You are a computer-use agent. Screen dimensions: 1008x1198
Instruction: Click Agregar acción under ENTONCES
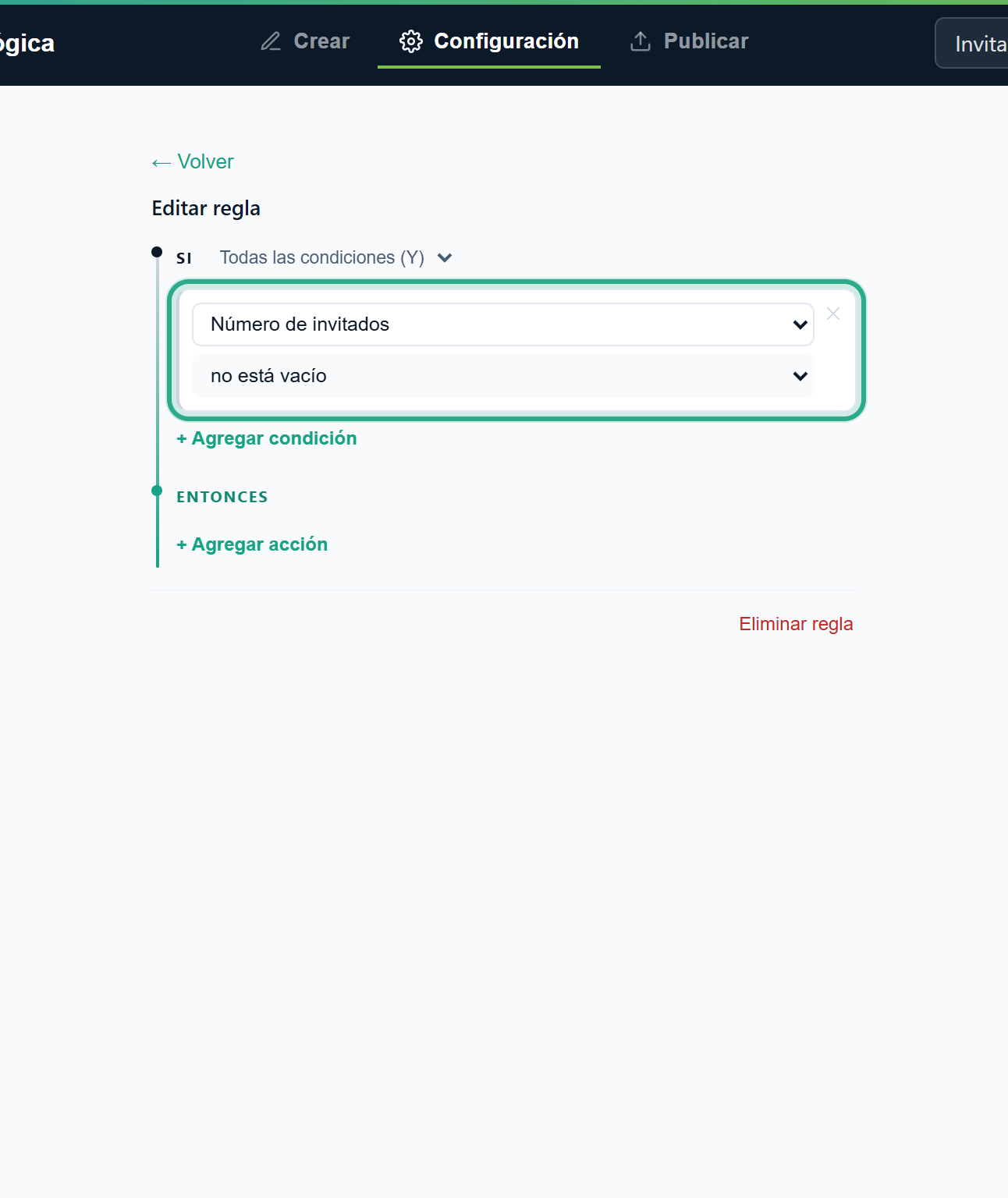(252, 544)
